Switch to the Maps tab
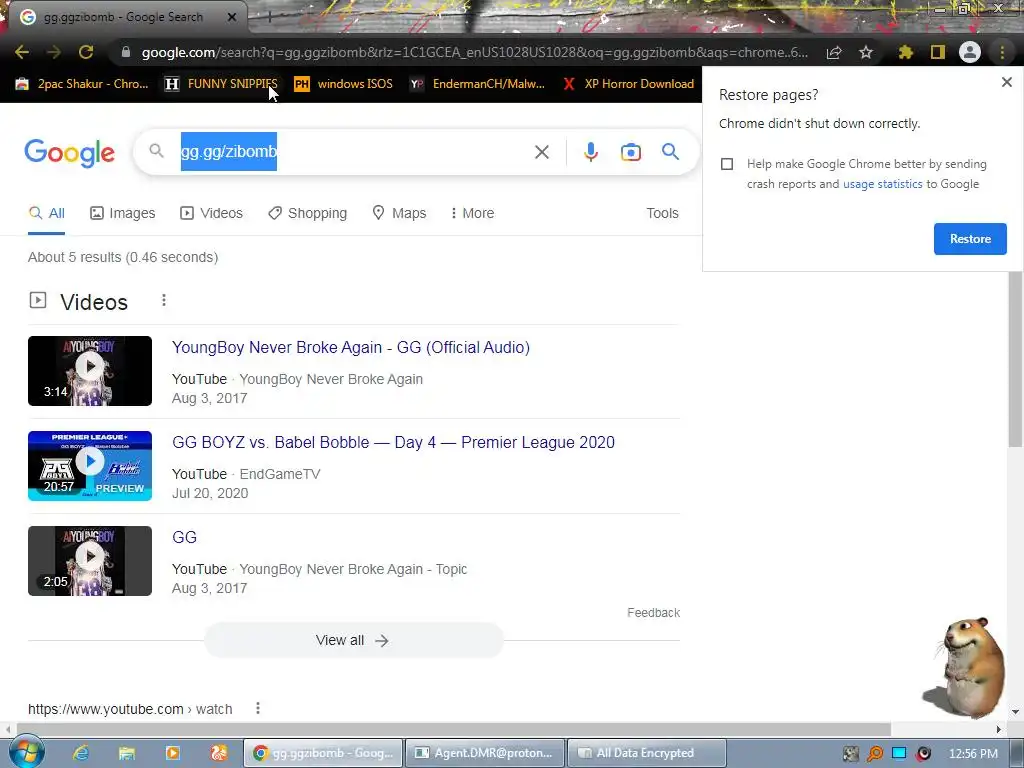The width and height of the screenshot is (1024, 768). point(399,213)
